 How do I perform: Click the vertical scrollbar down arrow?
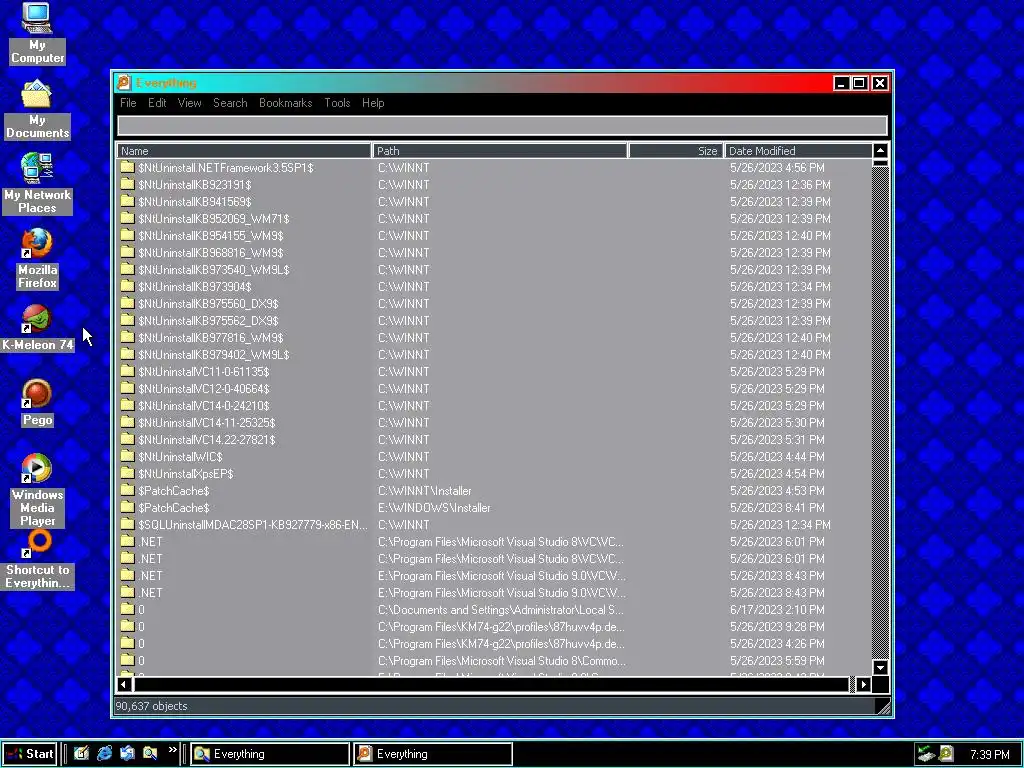pyautogui.click(x=880, y=667)
